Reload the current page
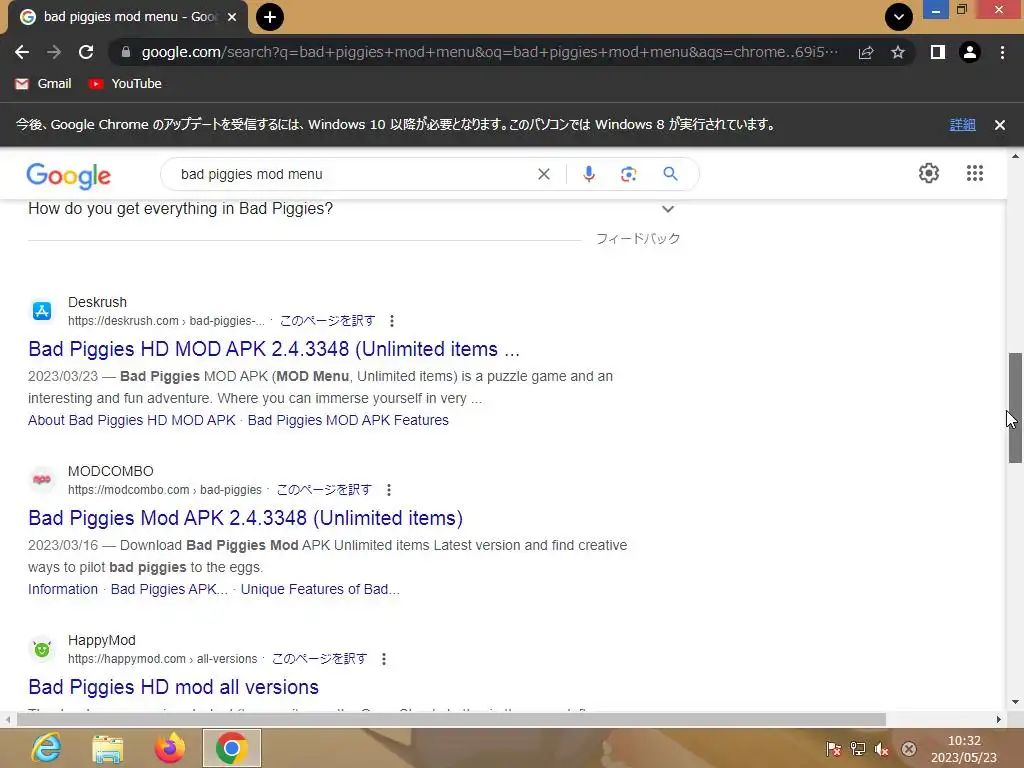1024x768 pixels. point(86,52)
